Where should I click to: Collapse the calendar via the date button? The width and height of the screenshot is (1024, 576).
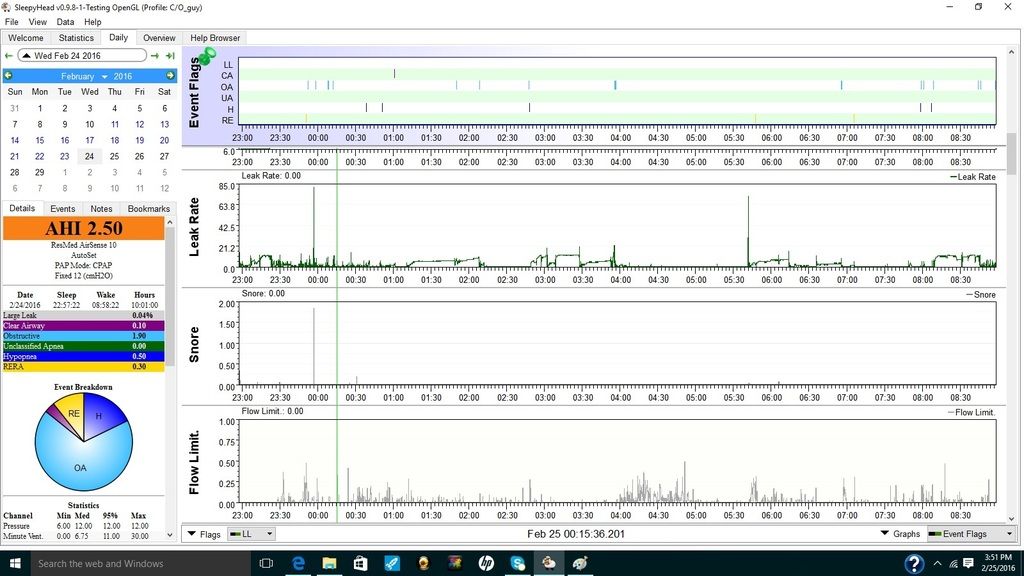pos(82,56)
